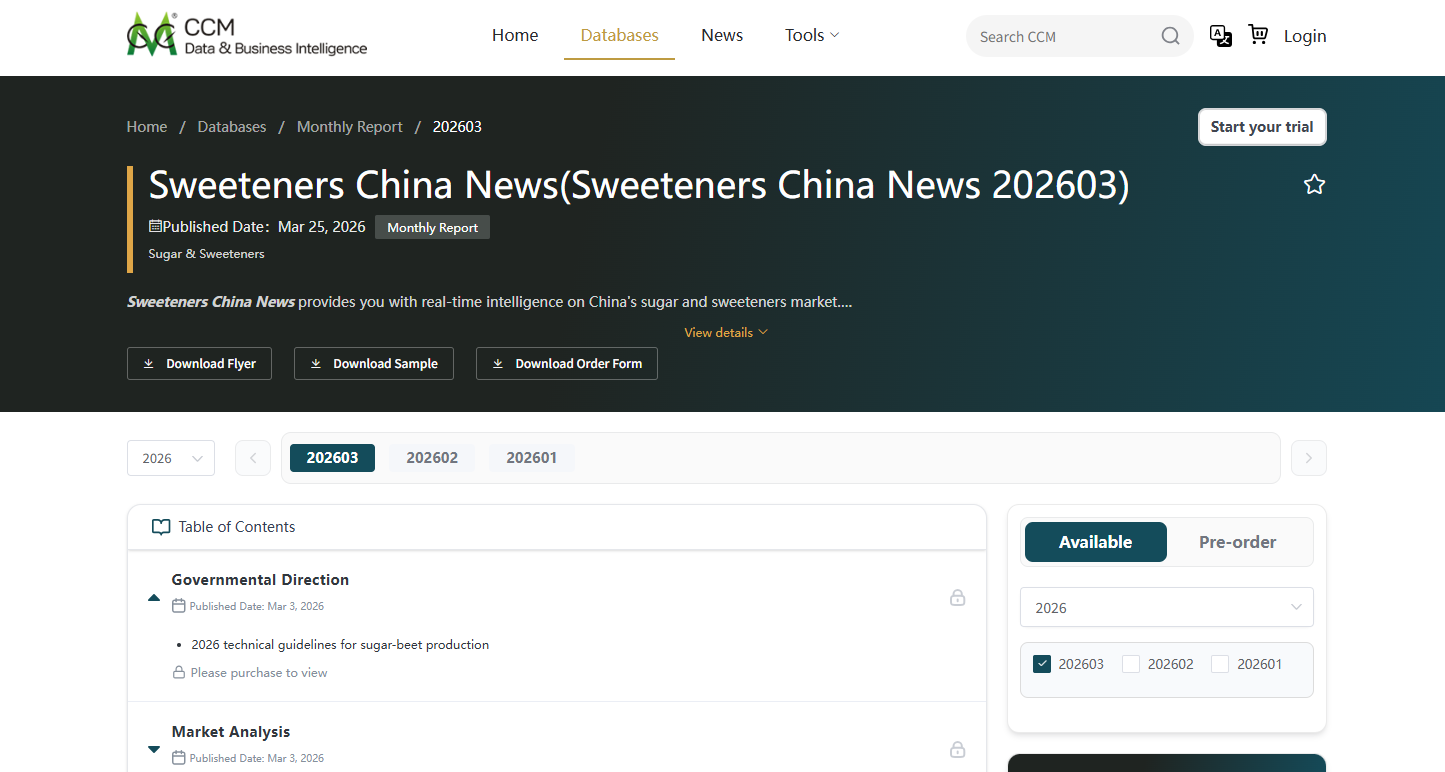Click the right pagination arrow beside issue tabs
The width and height of the screenshot is (1445, 772).
point(1308,457)
